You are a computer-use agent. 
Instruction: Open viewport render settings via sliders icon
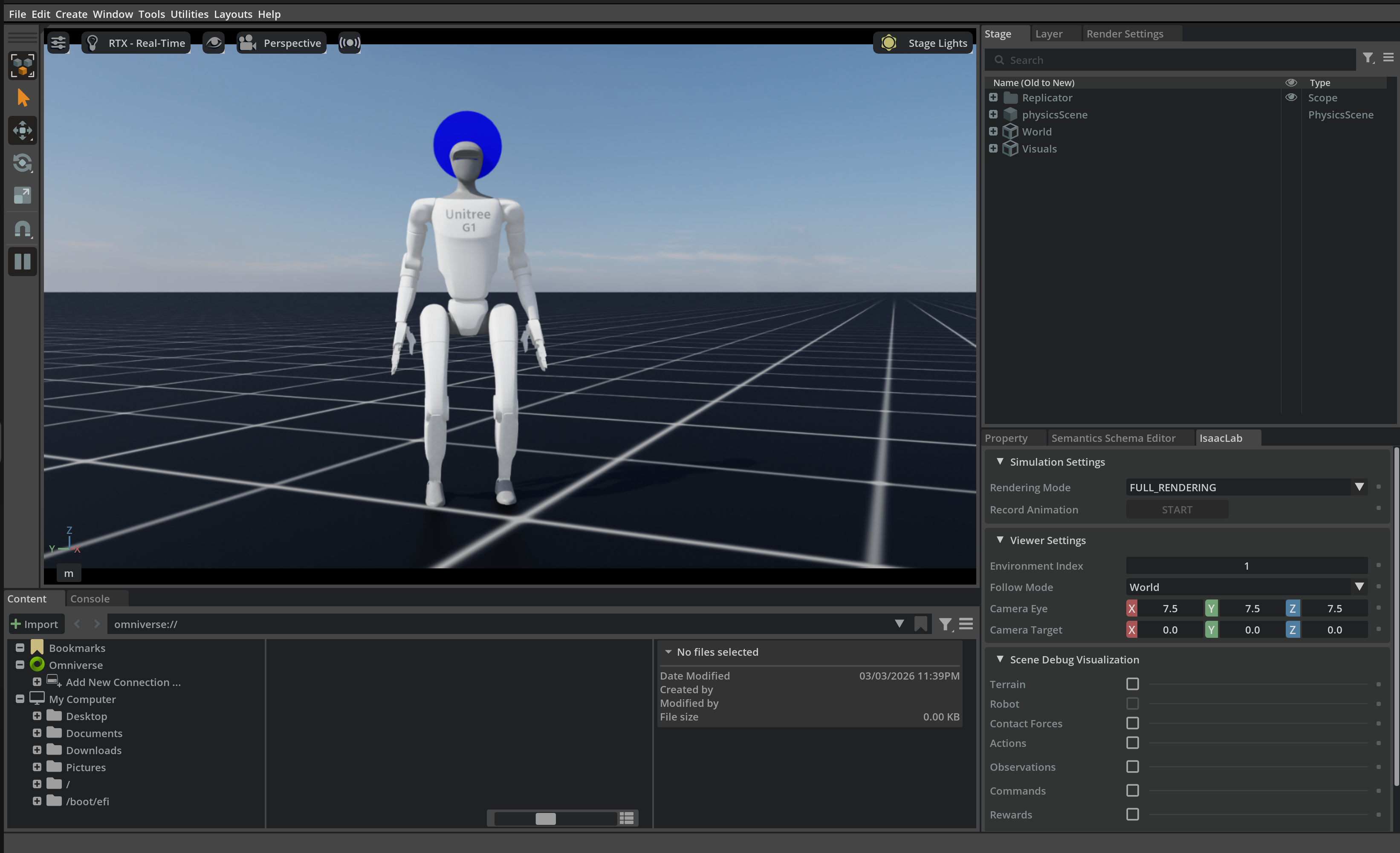(58, 43)
